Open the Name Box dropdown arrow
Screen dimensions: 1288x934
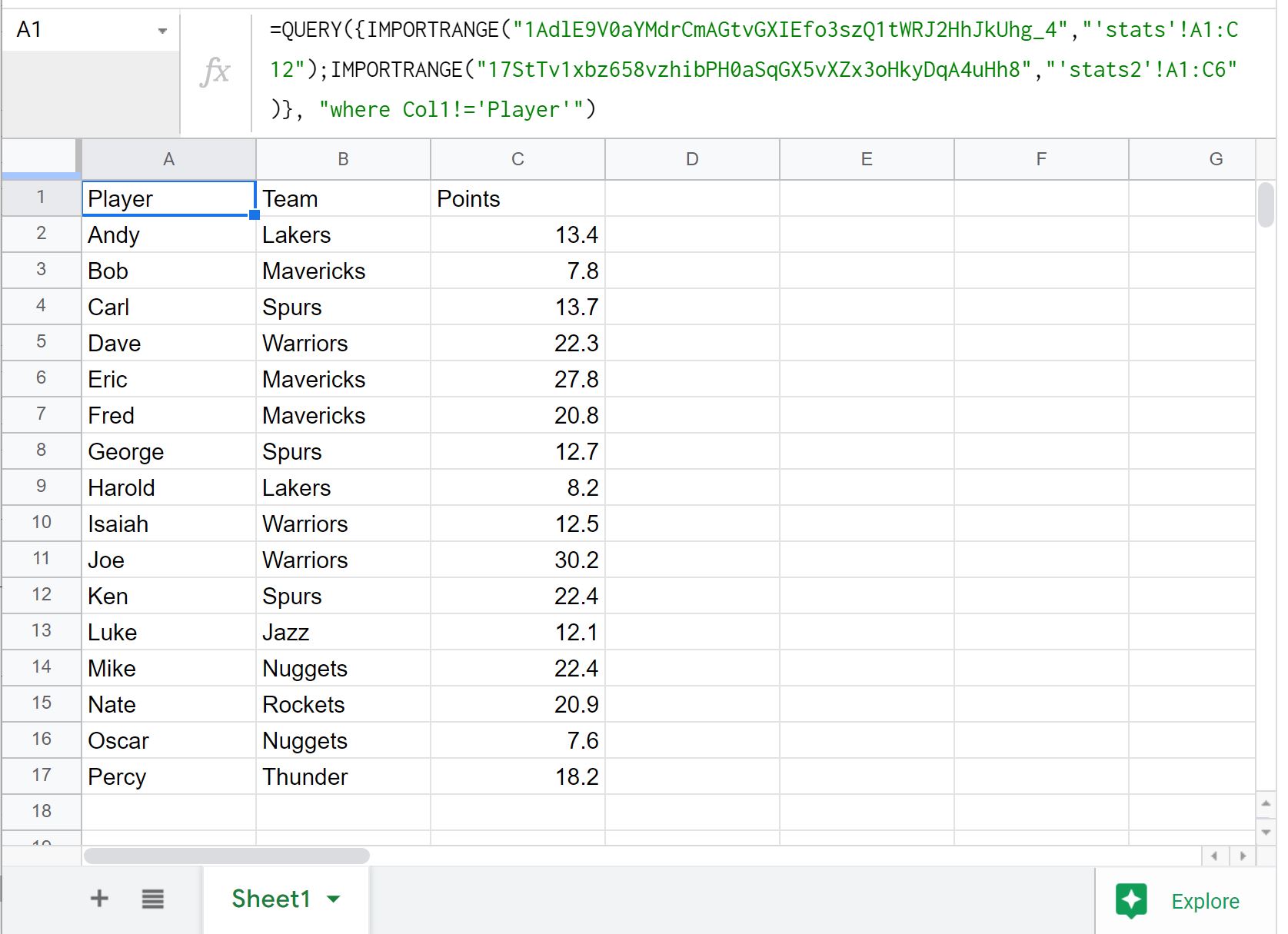[x=162, y=31]
